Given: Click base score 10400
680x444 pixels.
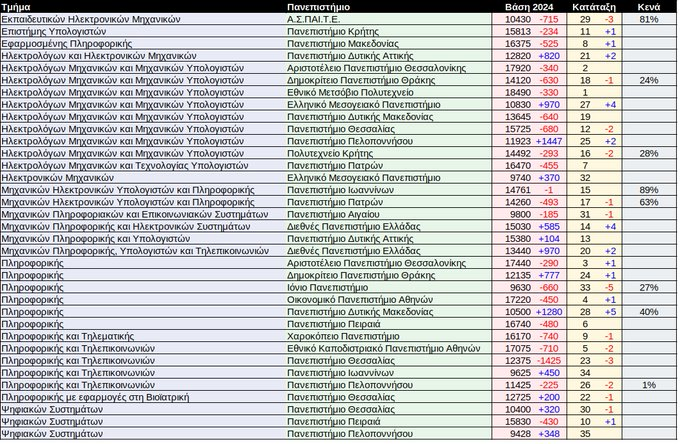Looking at the screenshot, I should pyautogui.click(x=518, y=409).
